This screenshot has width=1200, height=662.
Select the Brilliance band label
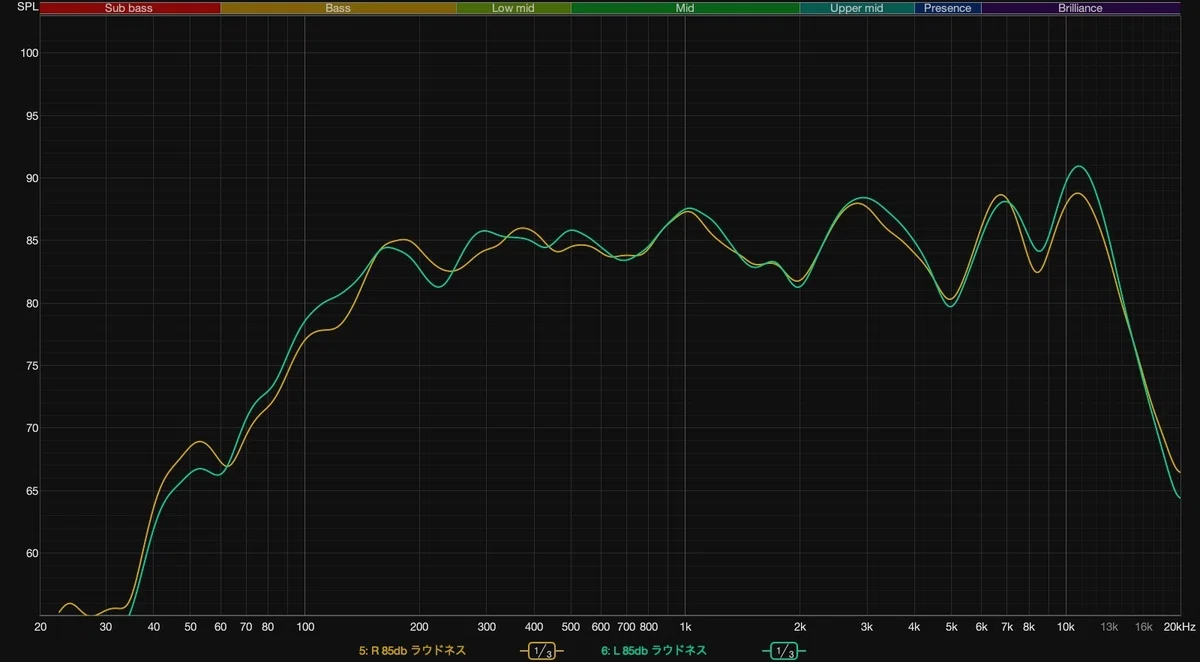pyautogui.click(x=1080, y=8)
